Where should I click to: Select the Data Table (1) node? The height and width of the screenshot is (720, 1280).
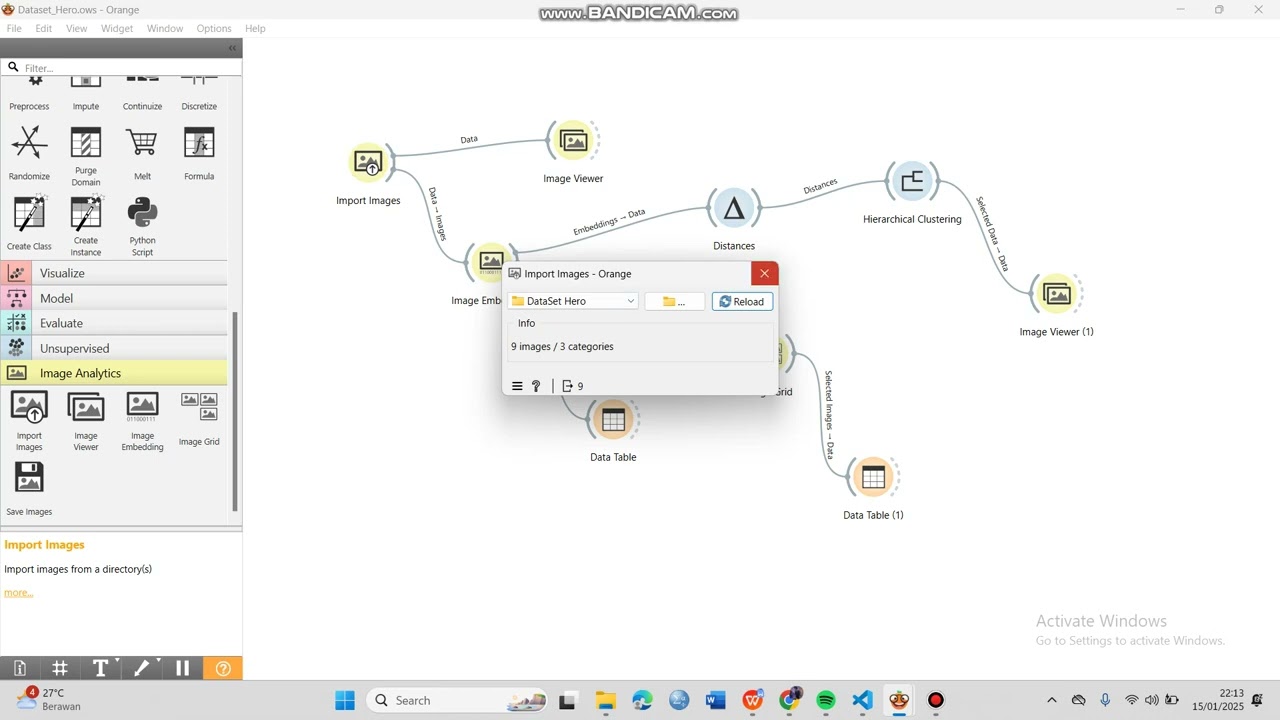873,478
